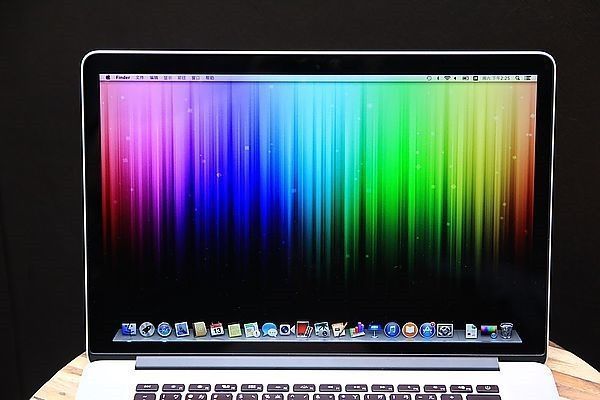Open the Documents stack in Dock

click(x=471, y=331)
